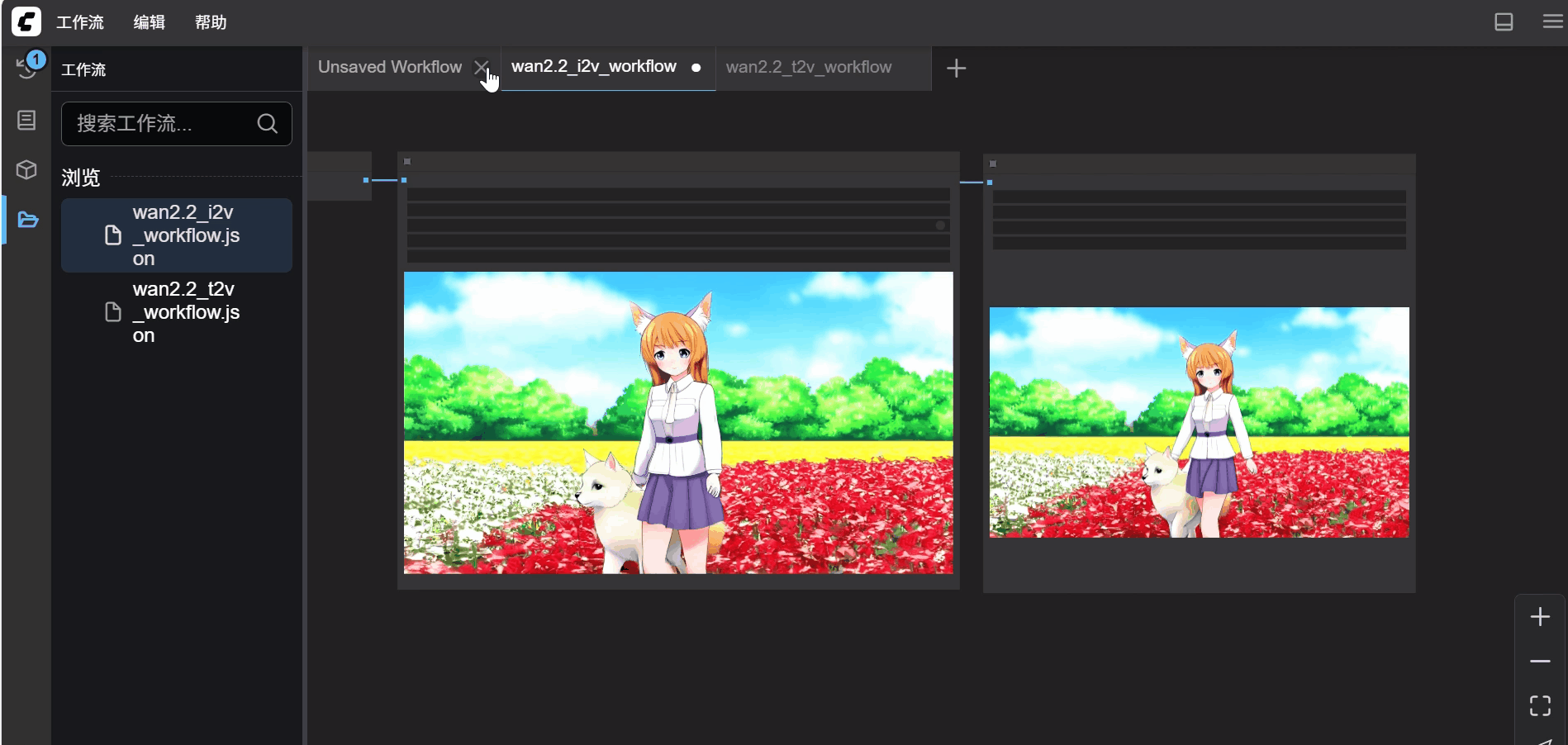
Task: Open the model library cube icon
Action: tap(26, 169)
